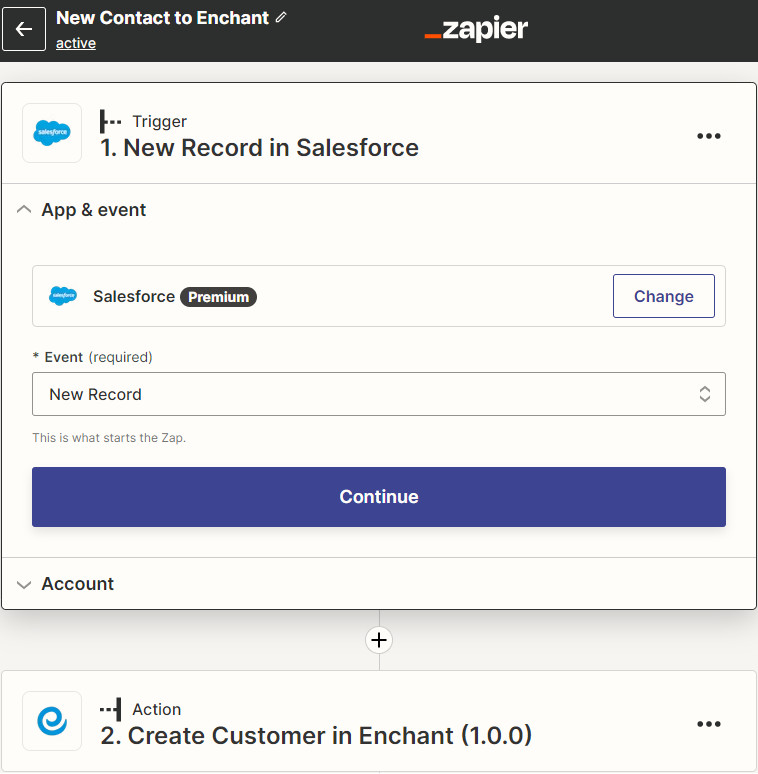Click the Enchant app icon
The image size is (758, 774).
pyautogui.click(x=52, y=721)
